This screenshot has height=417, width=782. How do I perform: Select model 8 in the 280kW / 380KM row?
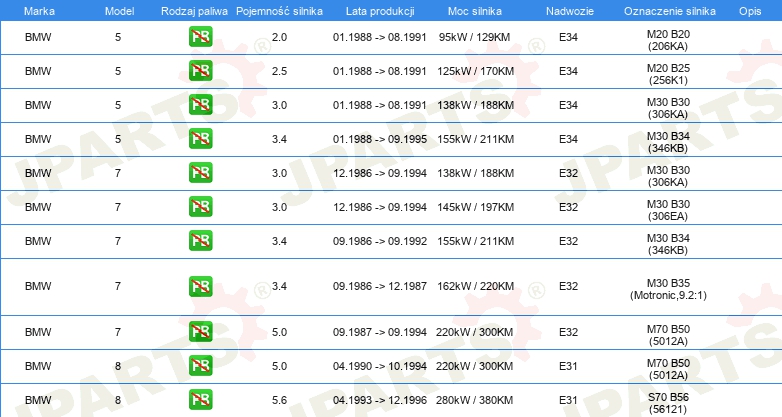118,400
